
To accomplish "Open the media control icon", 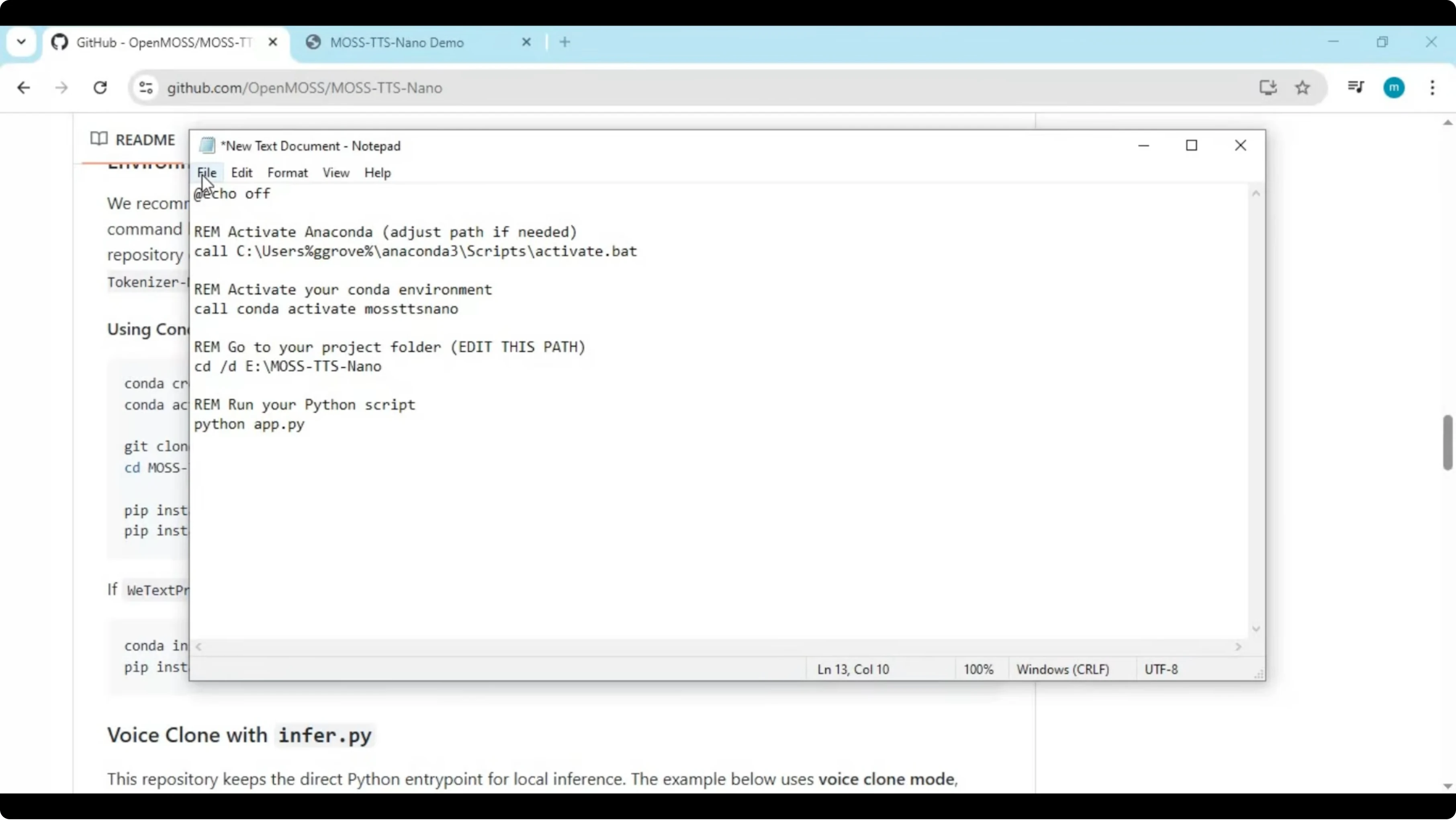I will click(1356, 87).
